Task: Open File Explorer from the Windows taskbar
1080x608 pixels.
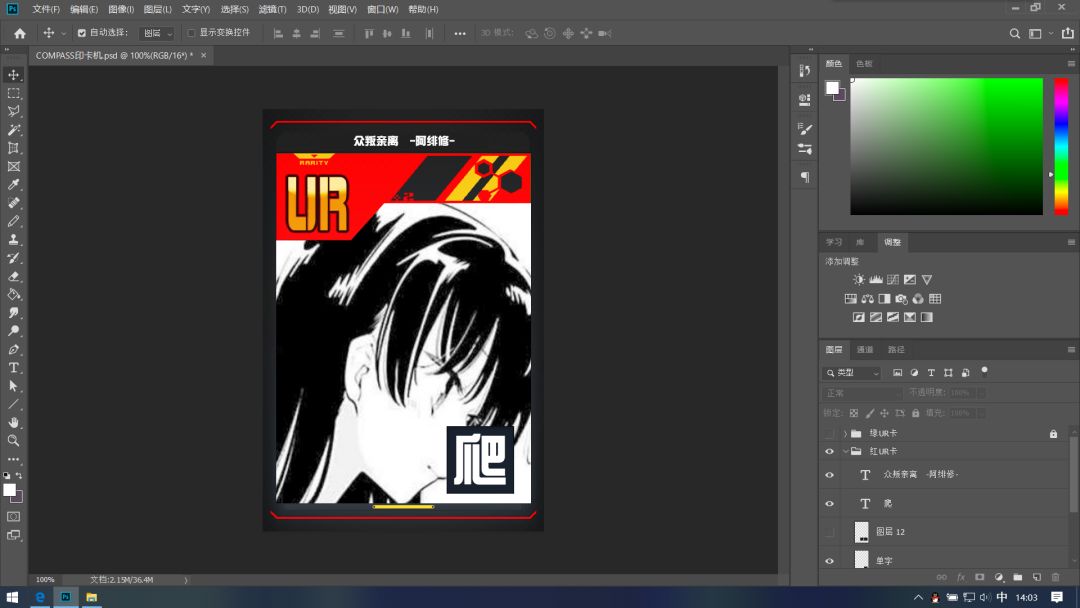Action: pyautogui.click(x=91, y=597)
